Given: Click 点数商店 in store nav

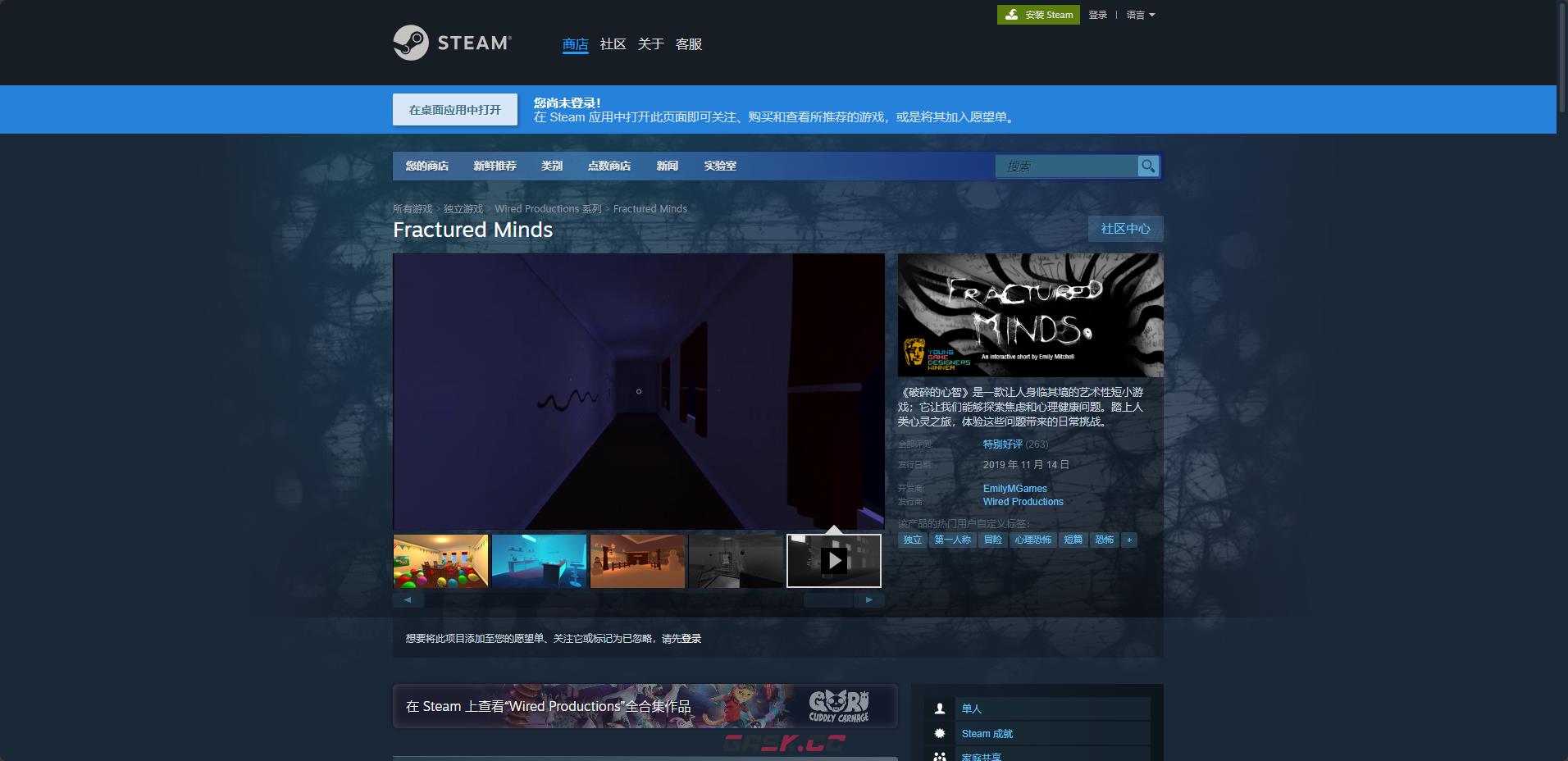Looking at the screenshot, I should [x=609, y=166].
